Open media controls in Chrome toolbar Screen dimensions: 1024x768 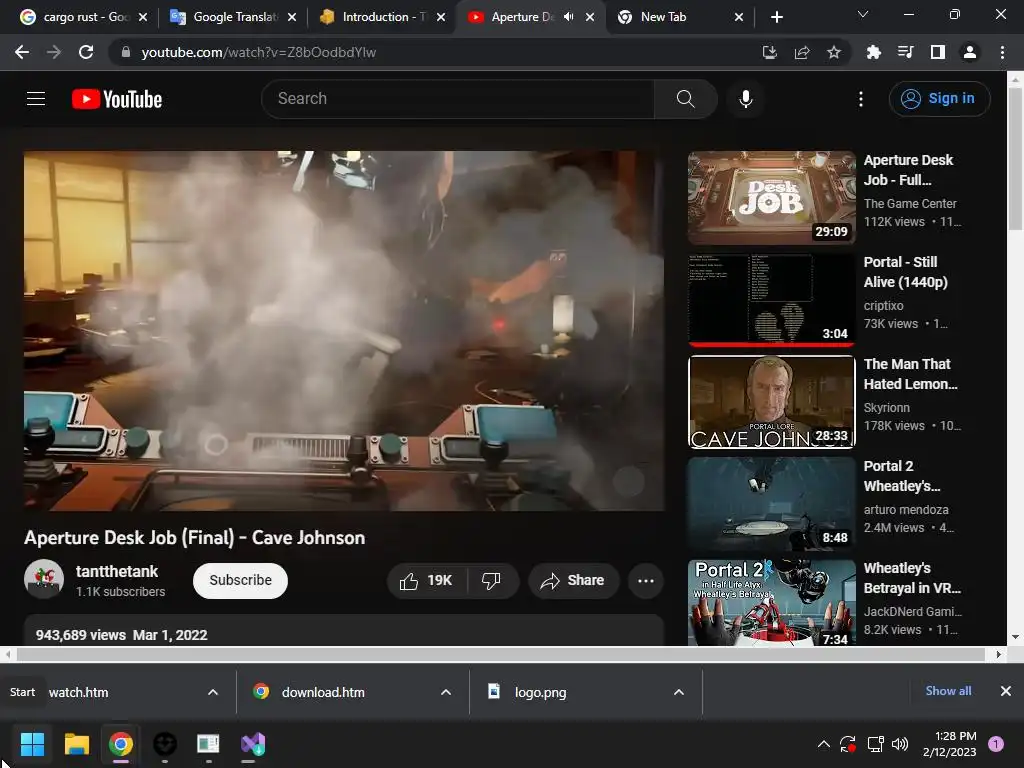click(906, 52)
